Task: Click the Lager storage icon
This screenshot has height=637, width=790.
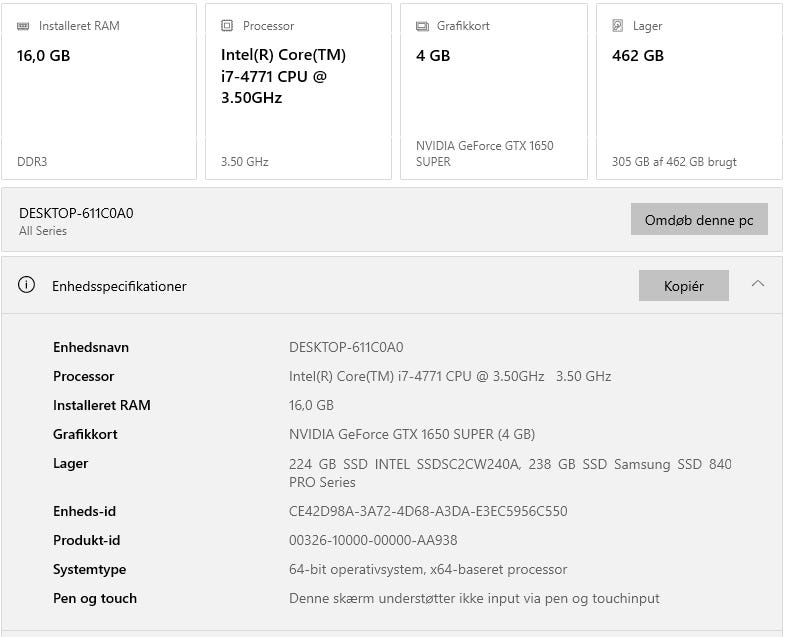Action: [x=618, y=26]
